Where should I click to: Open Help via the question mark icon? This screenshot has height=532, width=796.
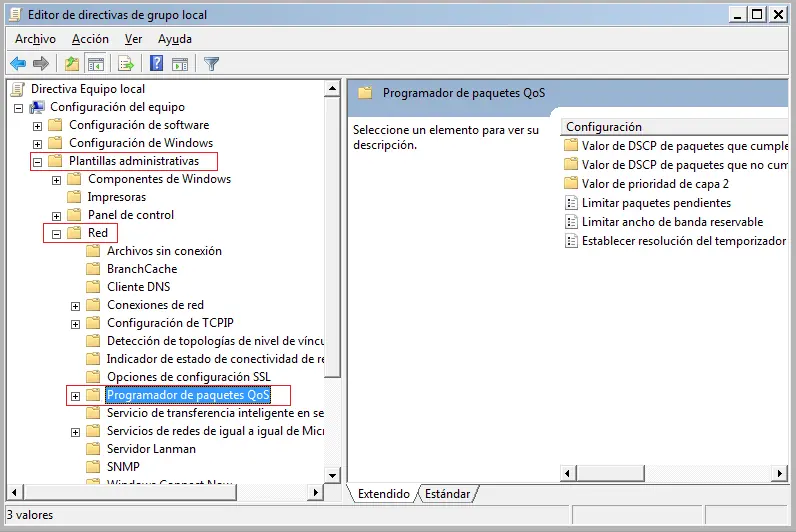[x=156, y=63]
